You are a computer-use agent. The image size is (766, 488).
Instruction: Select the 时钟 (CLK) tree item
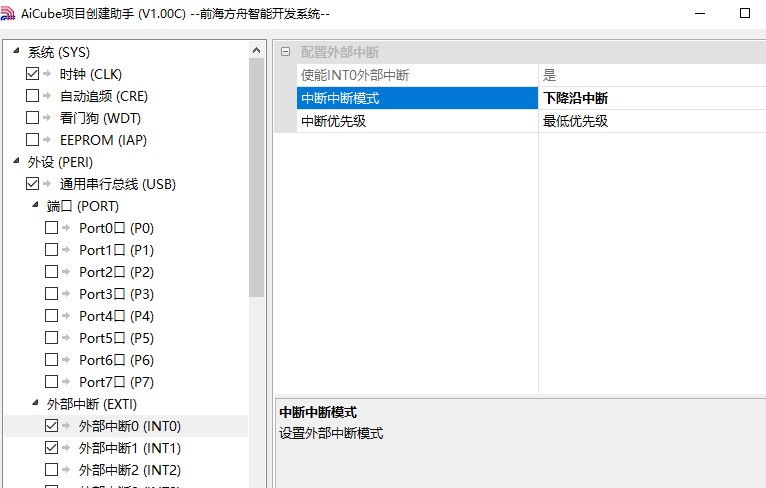point(91,74)
